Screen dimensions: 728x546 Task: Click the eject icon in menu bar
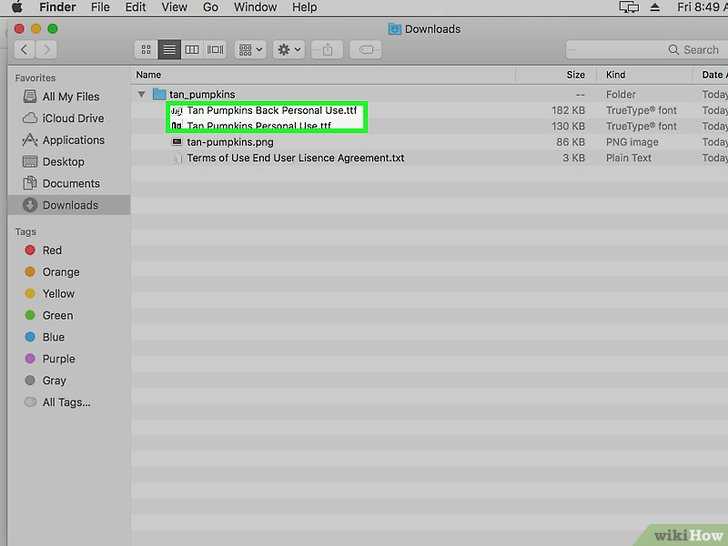(x=655, y=7)
